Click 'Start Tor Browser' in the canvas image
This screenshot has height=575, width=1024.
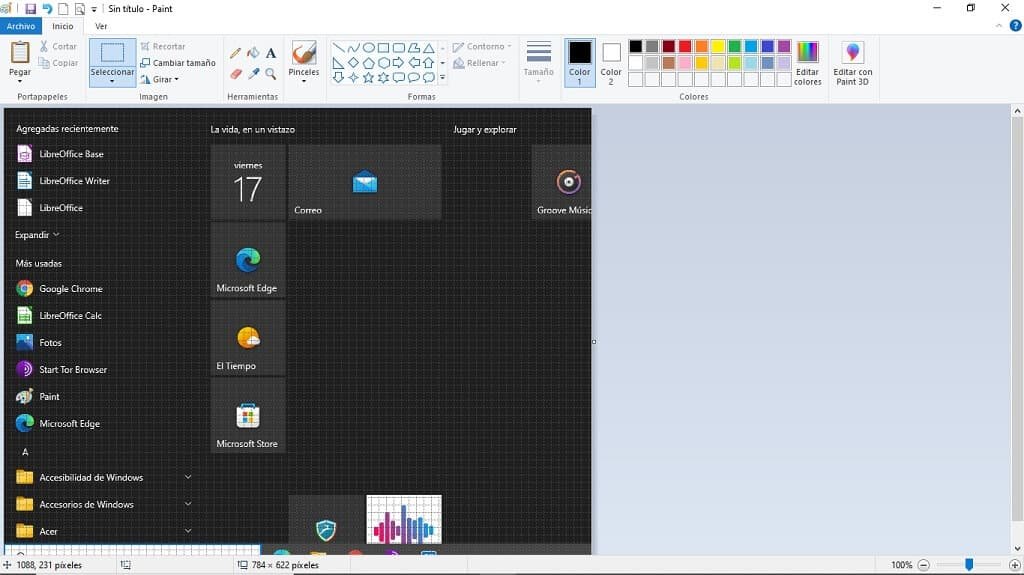[x=73, y=369]
